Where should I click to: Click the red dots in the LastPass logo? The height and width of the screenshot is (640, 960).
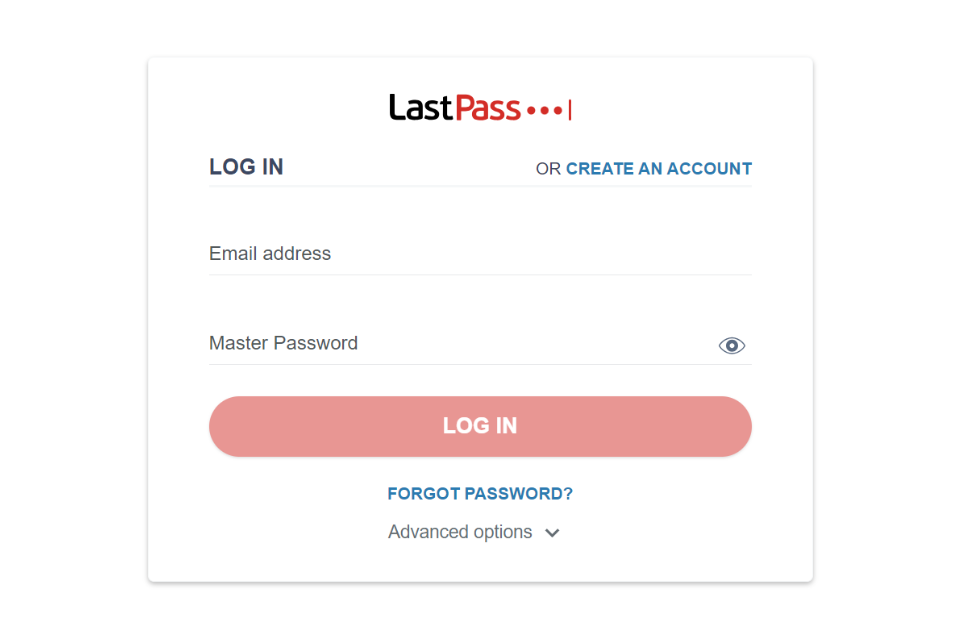tap(545, 110)
